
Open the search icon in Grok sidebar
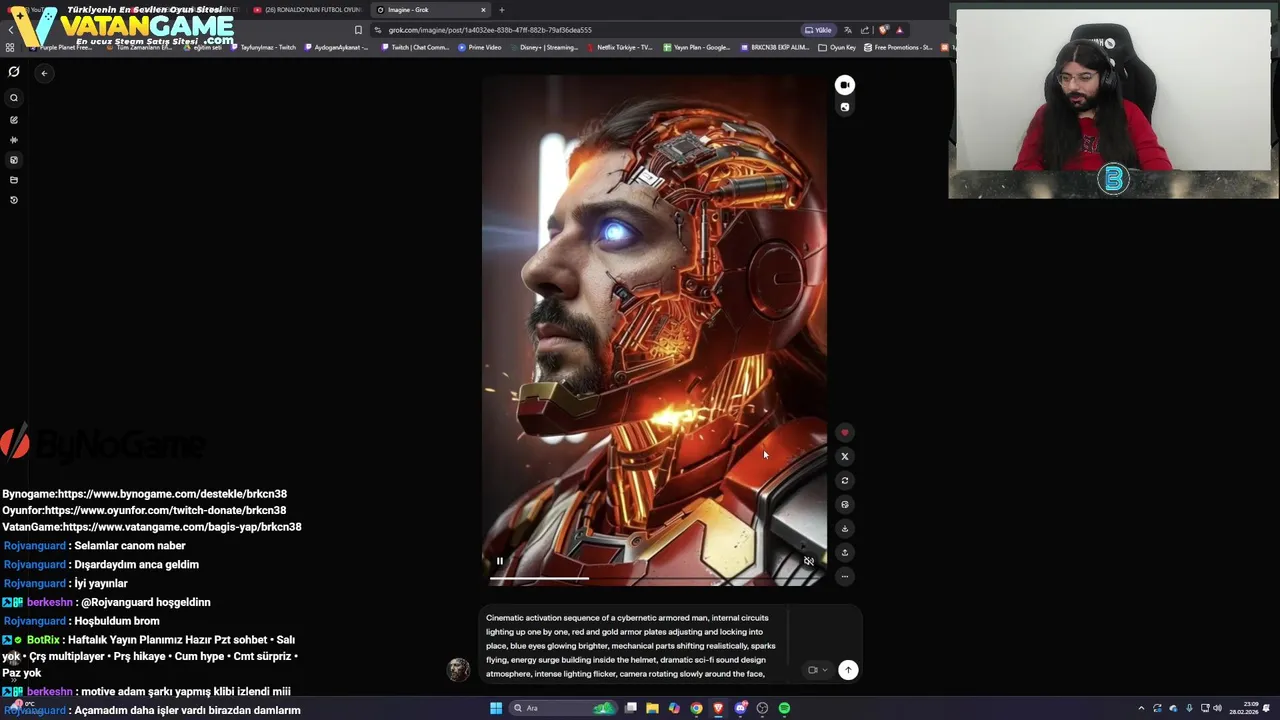click(14, 98)
